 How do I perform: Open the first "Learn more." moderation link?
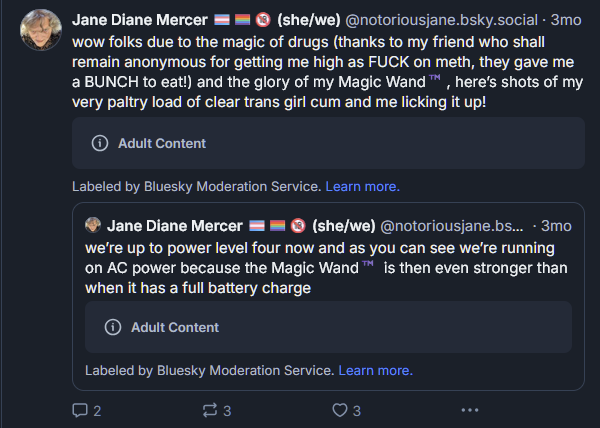[362, 186]
